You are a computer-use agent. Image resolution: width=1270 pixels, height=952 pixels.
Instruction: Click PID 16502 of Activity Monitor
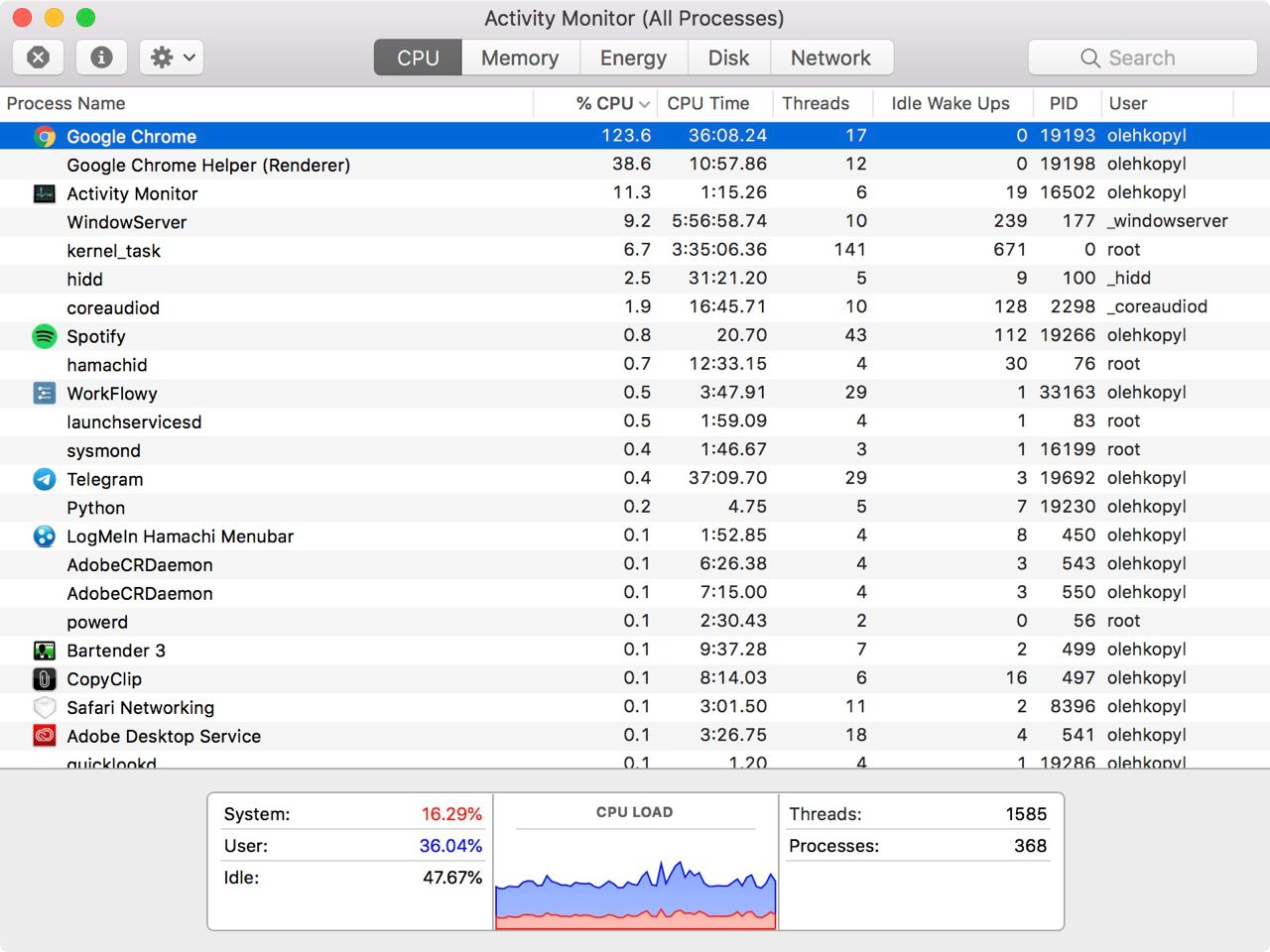coord(1067,192)
